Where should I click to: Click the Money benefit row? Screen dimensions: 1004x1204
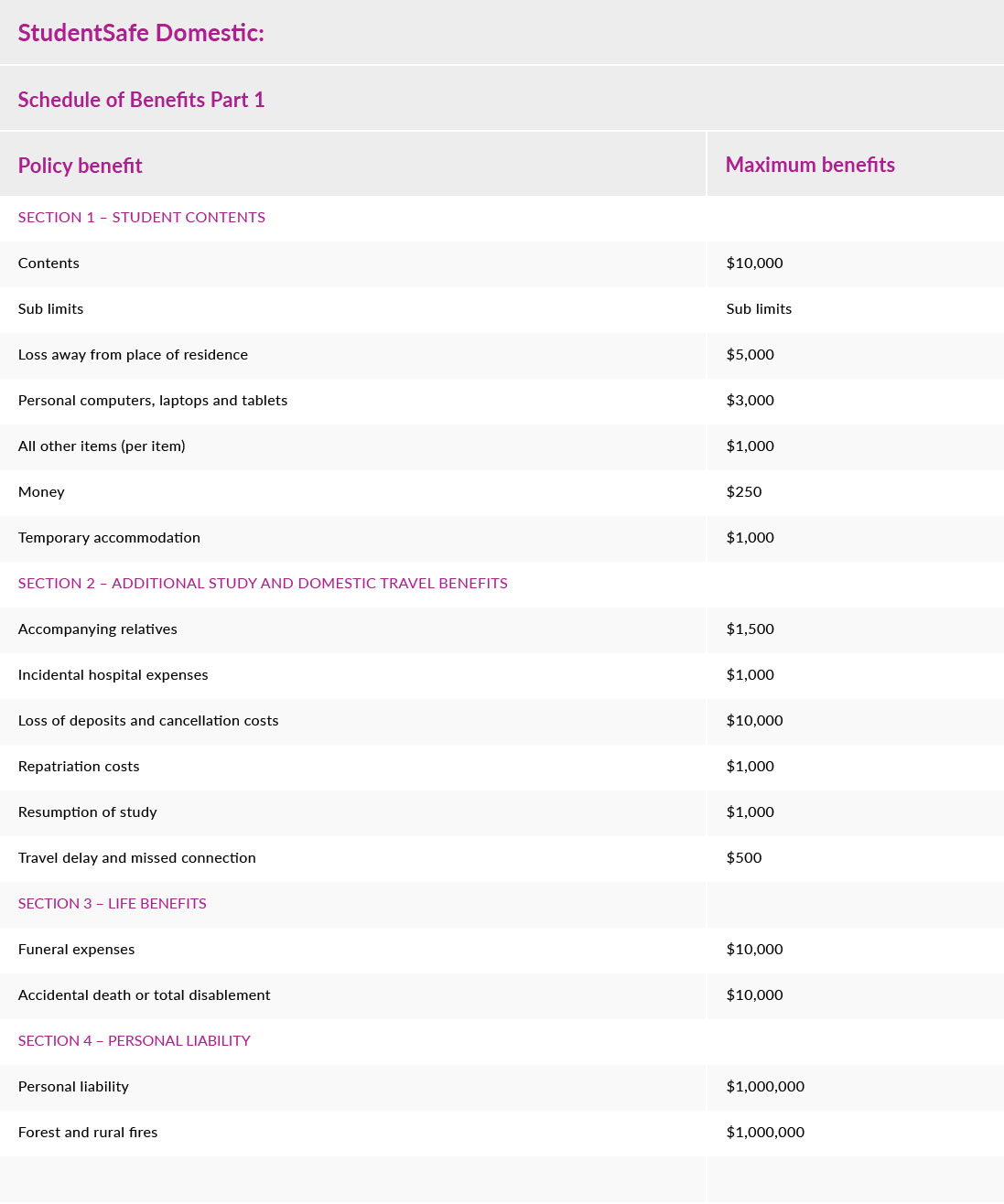coord(41,492)
